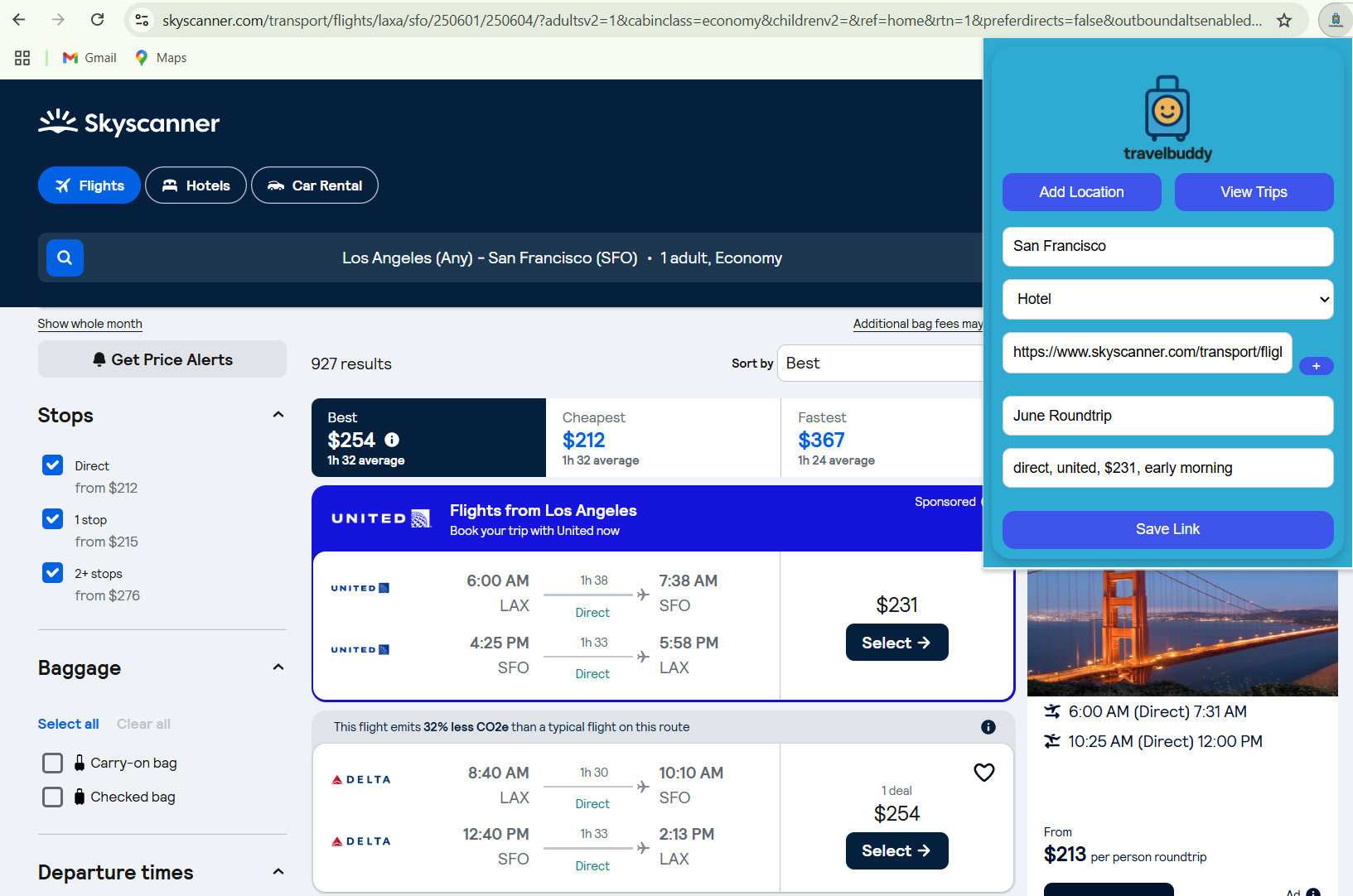Click the ad info icon at bottom right
The width and height of the screenshot is (1353, 896).
(x=1313, y=892)
